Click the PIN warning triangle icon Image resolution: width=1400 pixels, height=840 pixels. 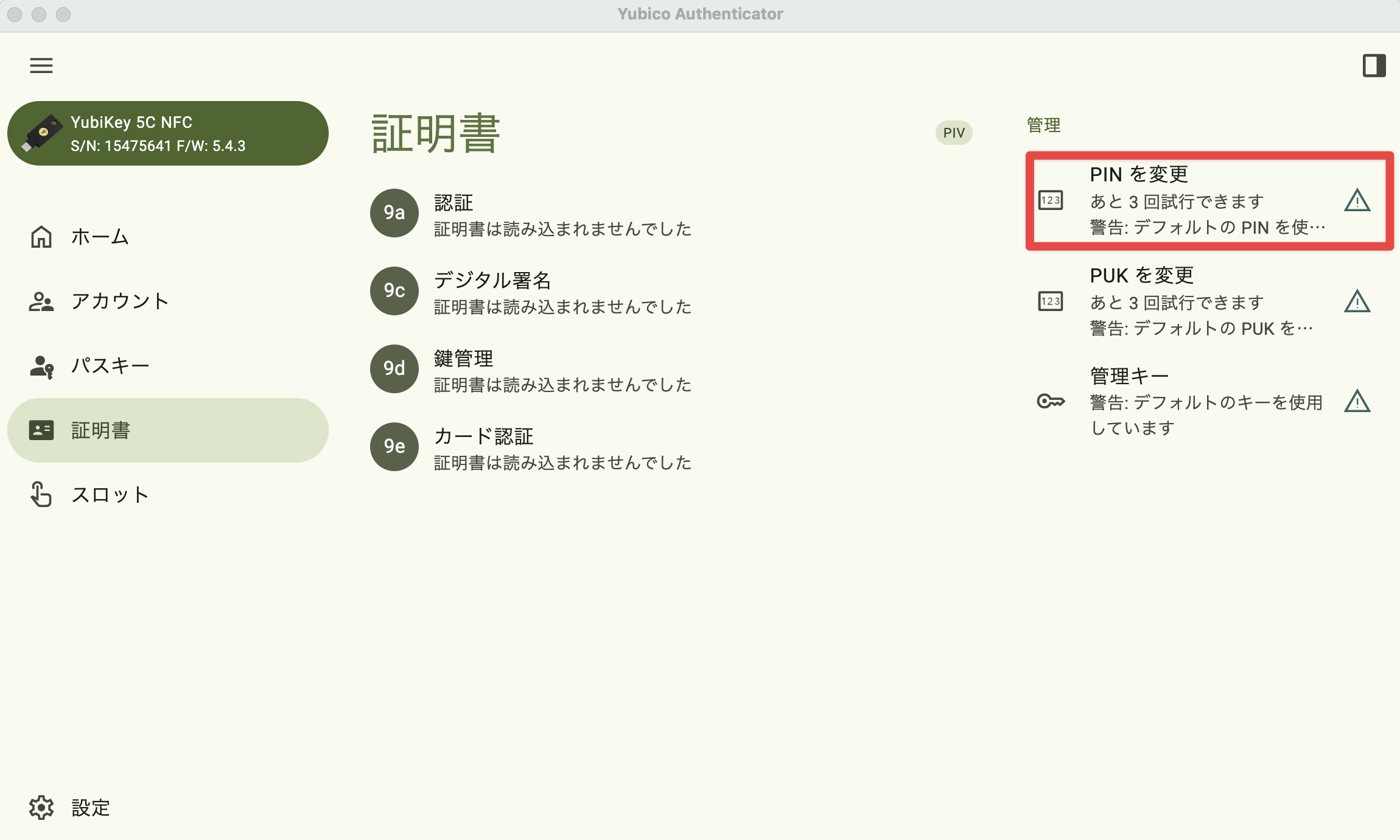click(1357, 200)
